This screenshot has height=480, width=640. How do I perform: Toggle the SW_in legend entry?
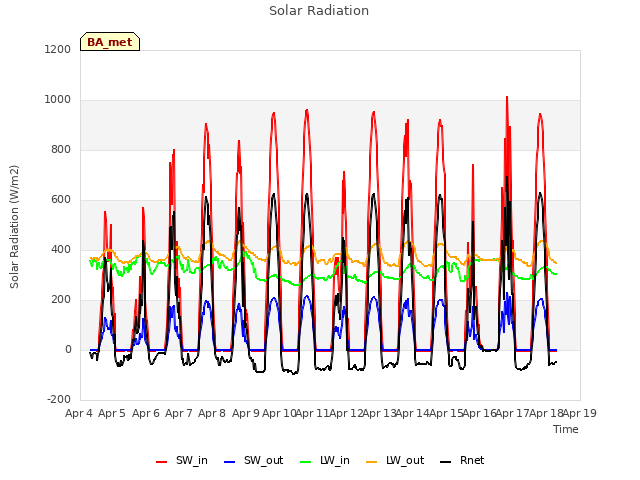pyautogui.click(x=182, y=460)
